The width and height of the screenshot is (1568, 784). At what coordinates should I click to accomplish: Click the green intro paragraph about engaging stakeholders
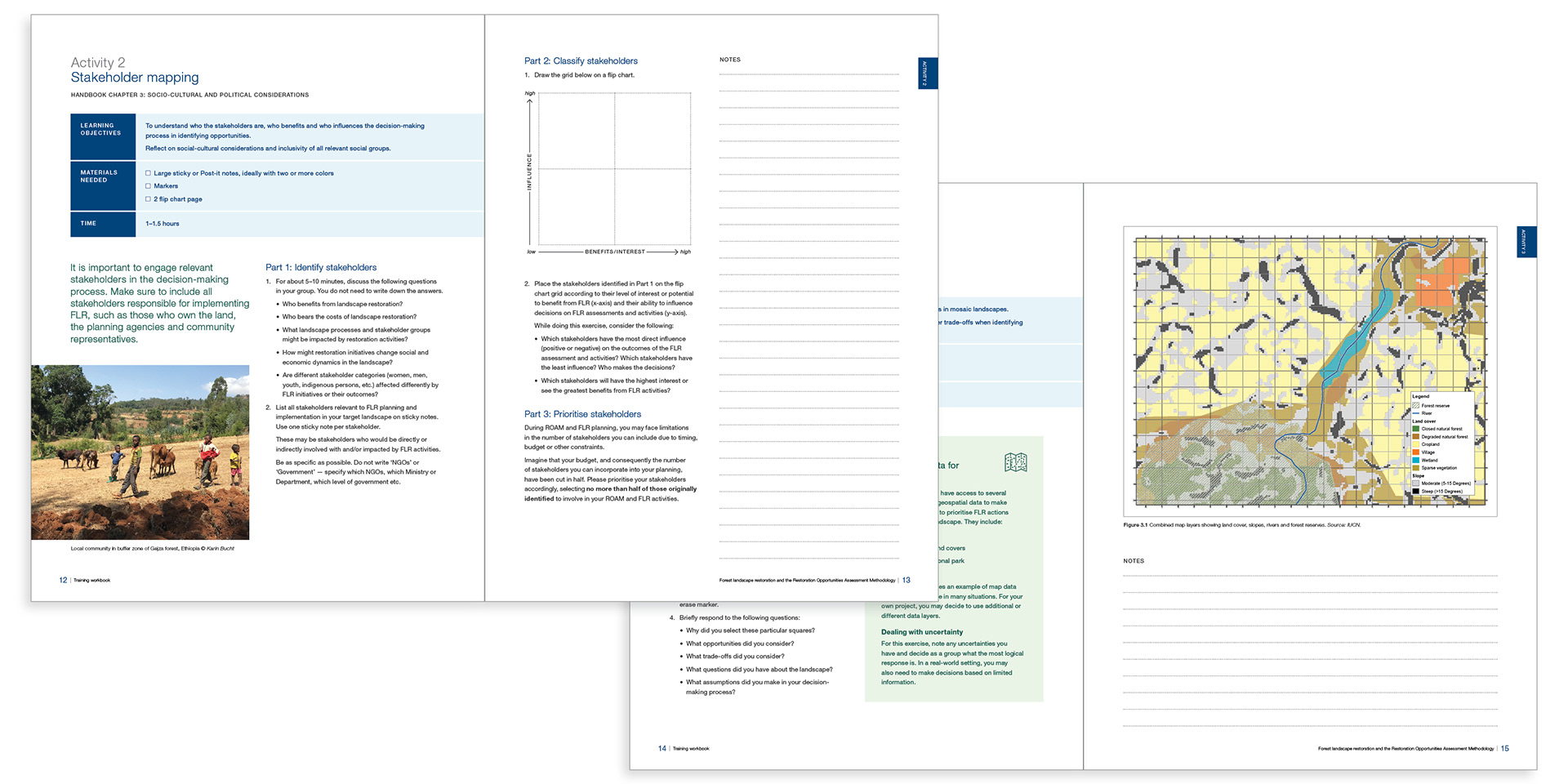160,303
